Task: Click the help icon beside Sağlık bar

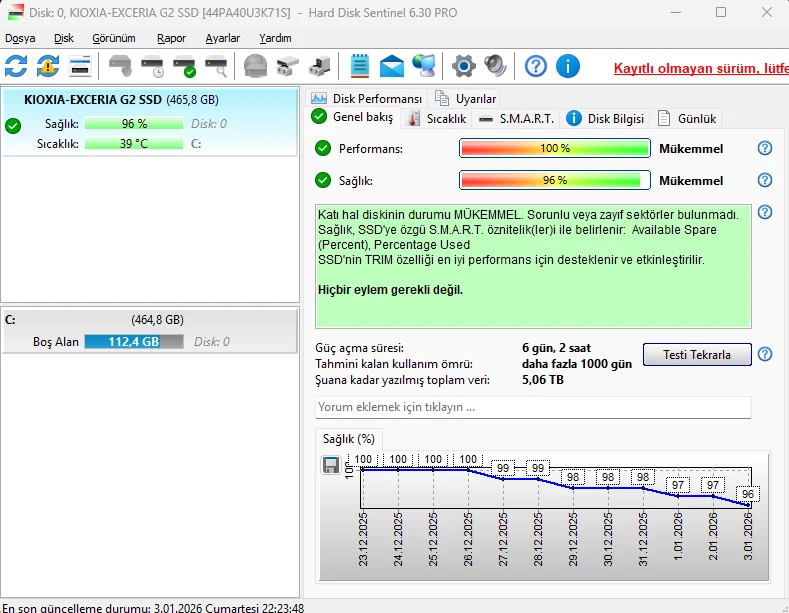Action: pos(765,180)
